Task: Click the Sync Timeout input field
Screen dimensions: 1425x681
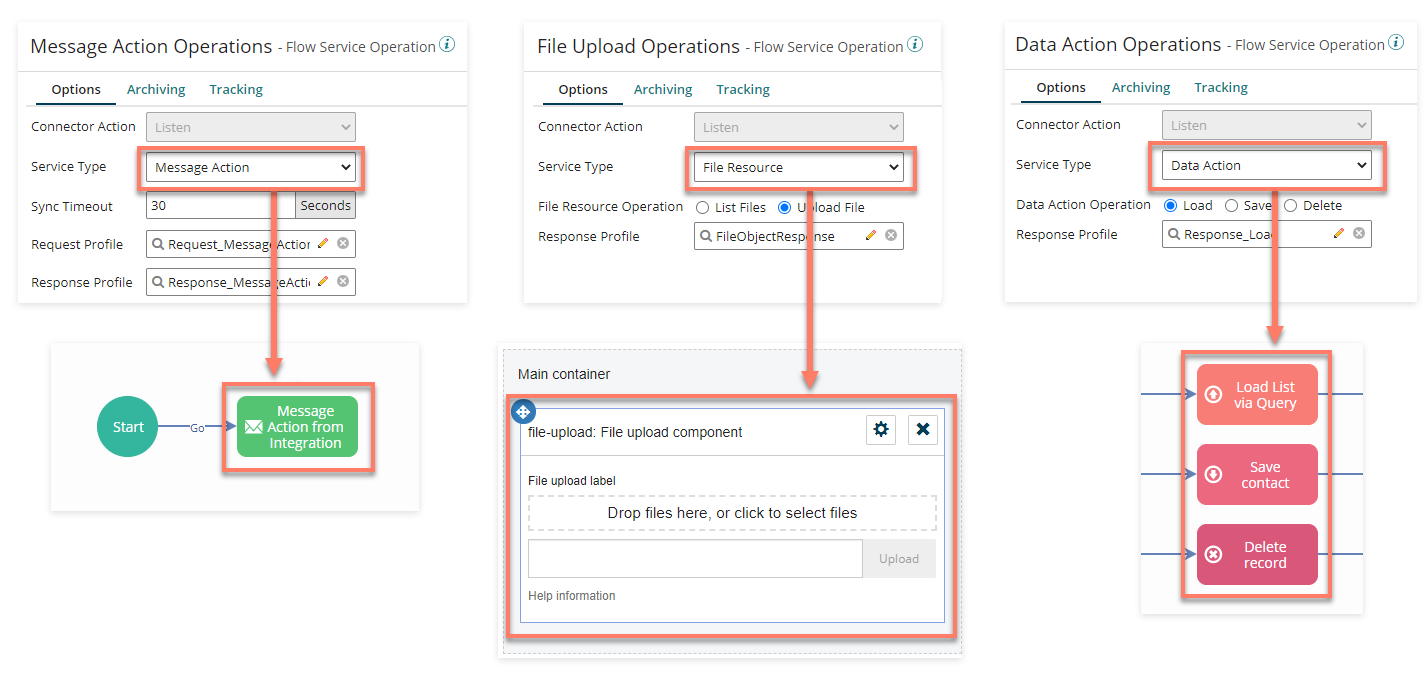Action: pyautogui.click(x=221, y=206)
